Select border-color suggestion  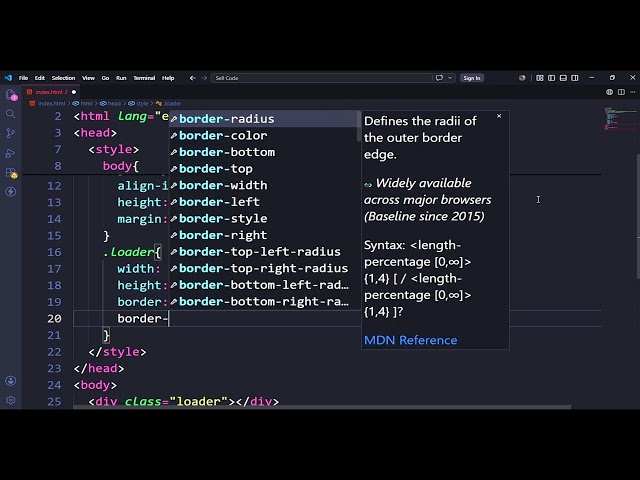pyautogui.click(x=263, y=136)
